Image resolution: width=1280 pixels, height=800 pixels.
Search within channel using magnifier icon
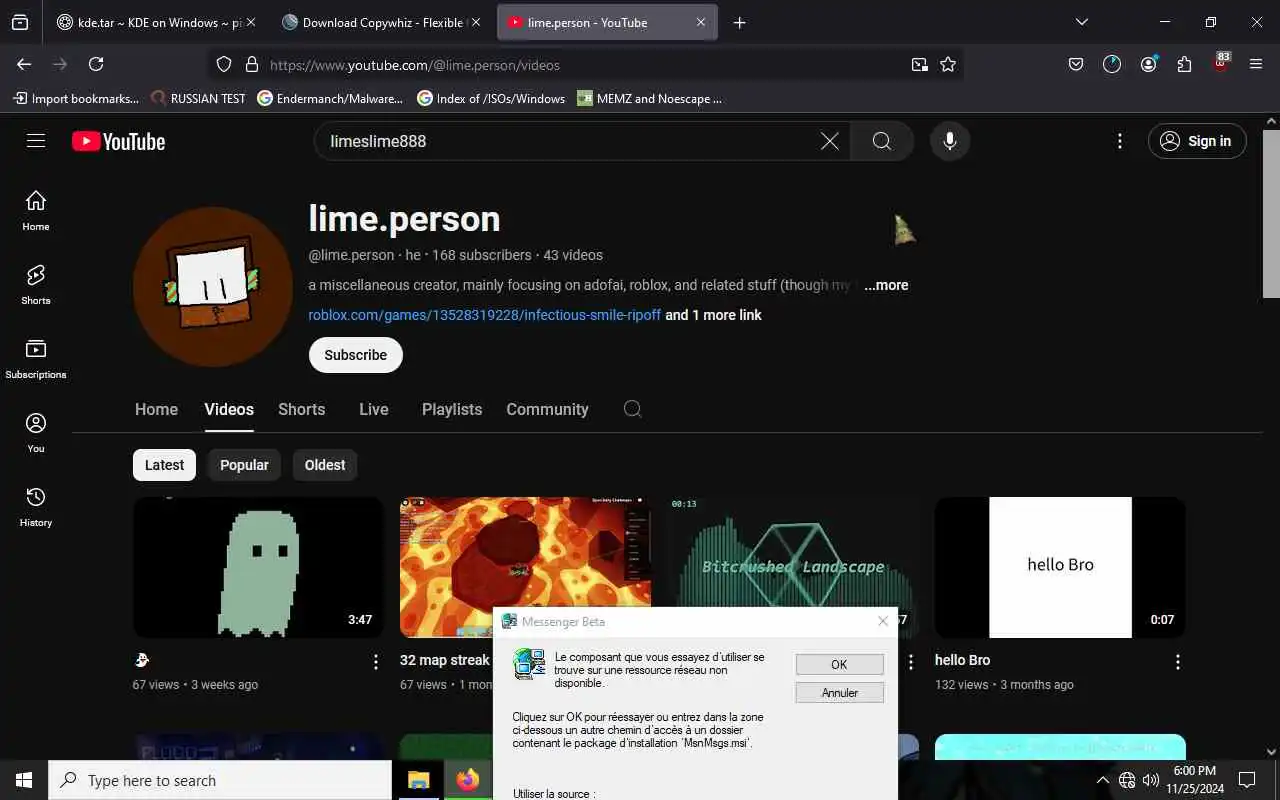coord(632,409)
